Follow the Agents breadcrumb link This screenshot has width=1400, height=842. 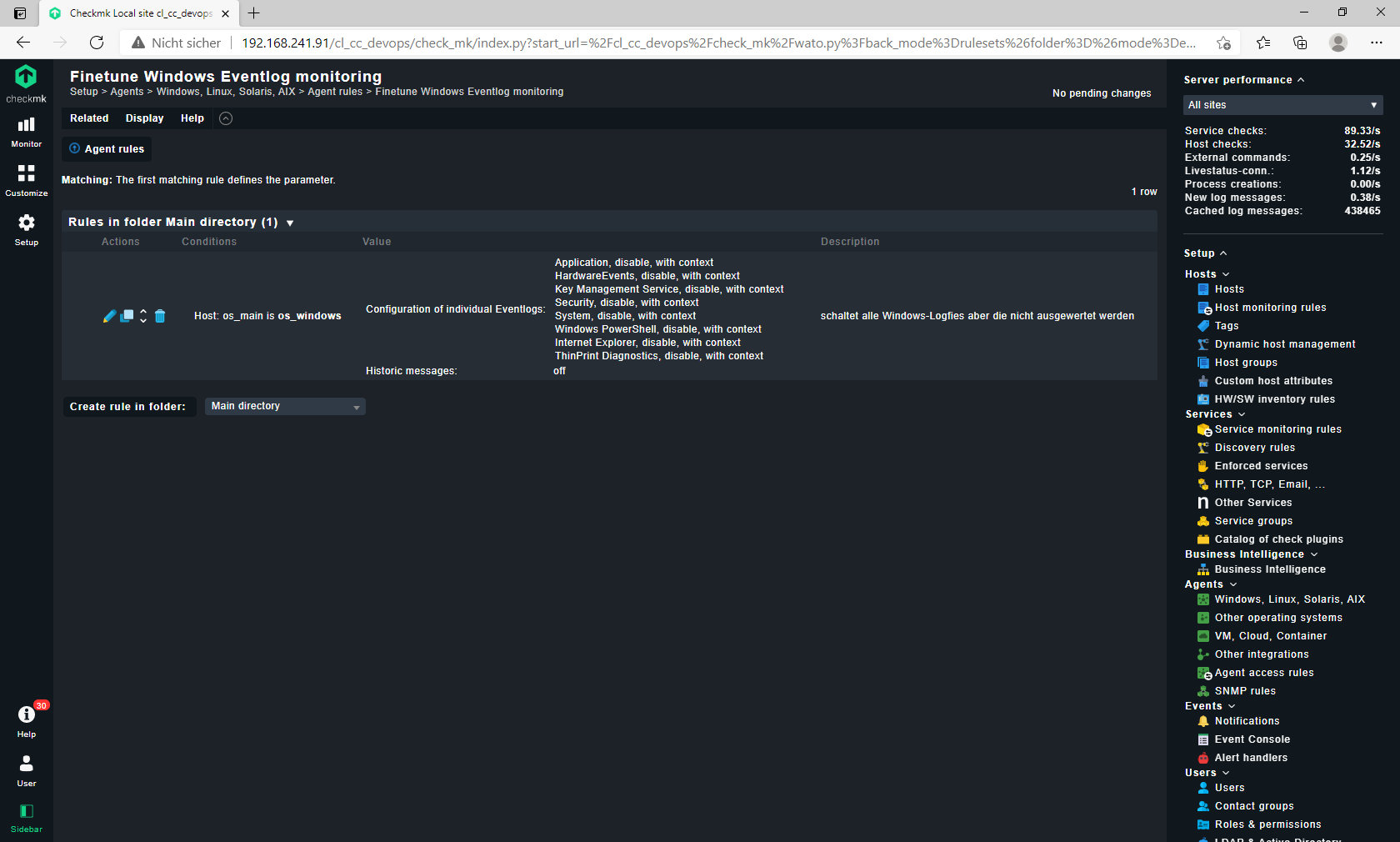coord(127,92)
